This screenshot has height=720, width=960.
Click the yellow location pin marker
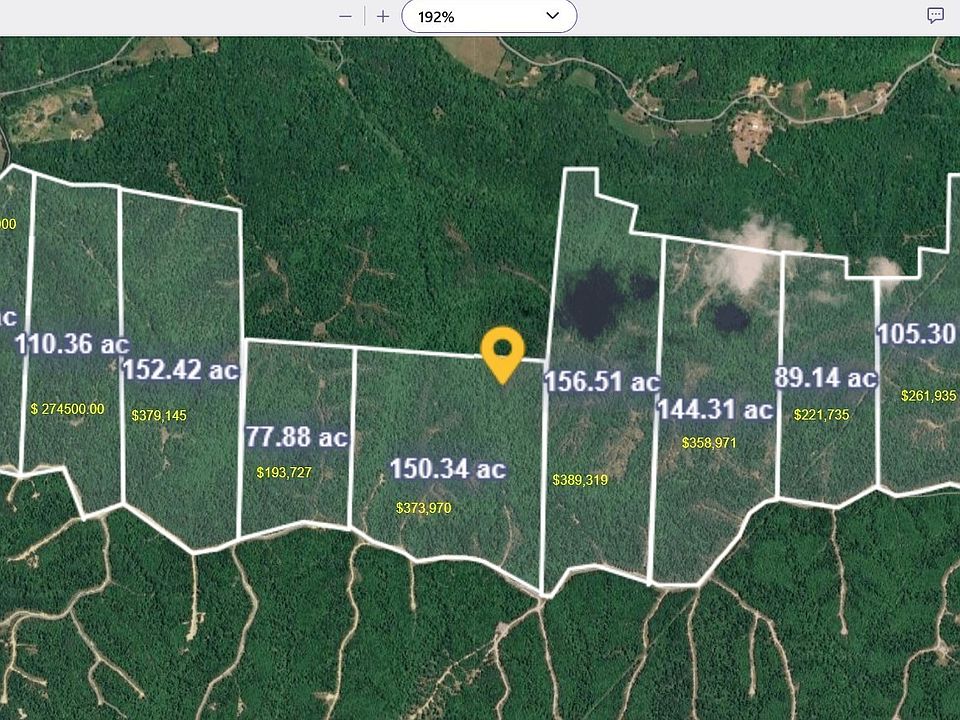pyautogui.click(x=503, y=355)
